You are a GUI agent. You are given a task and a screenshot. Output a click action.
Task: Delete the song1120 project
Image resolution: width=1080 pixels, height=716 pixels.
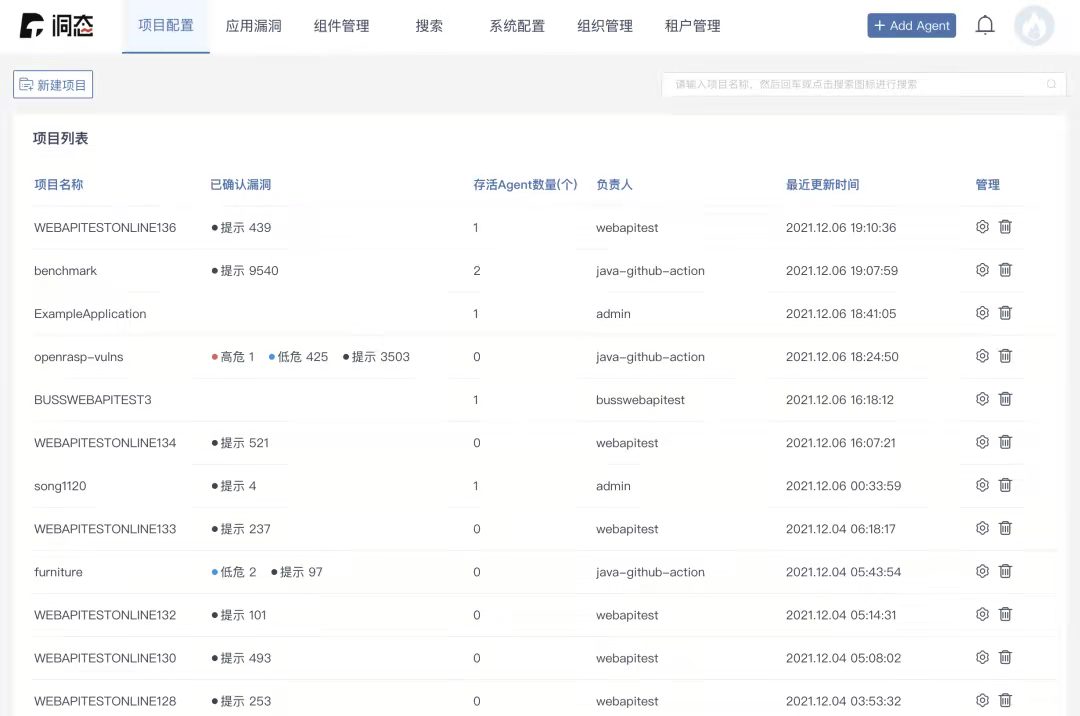point(1005,485)
